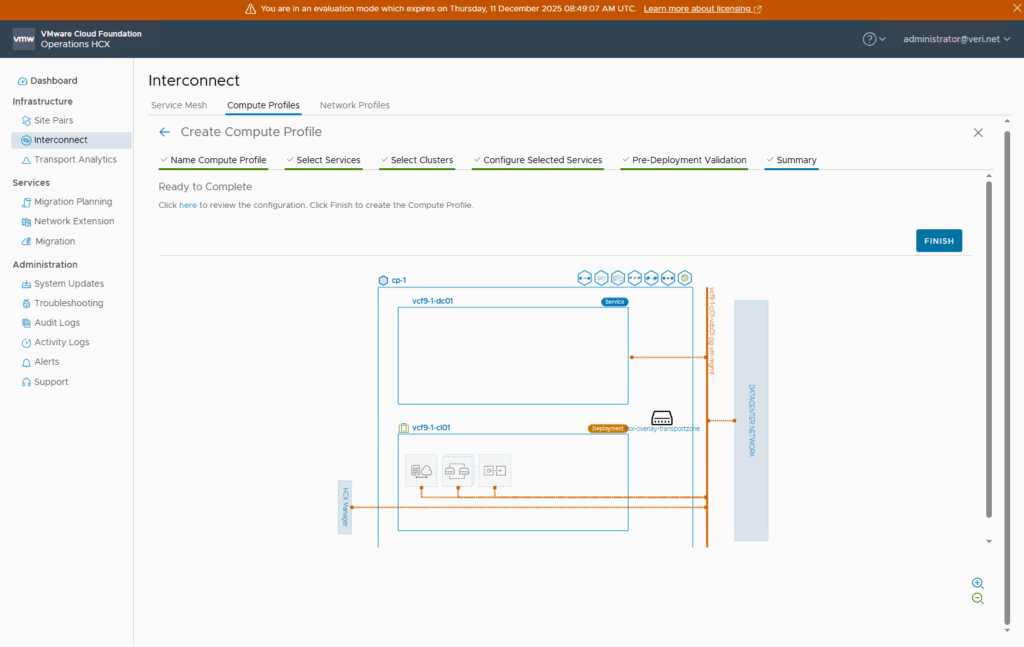Click the back arrow beside Create Compute Profile
The image size is (1024, 647).
pyautogui.click(x=165, y=132)
